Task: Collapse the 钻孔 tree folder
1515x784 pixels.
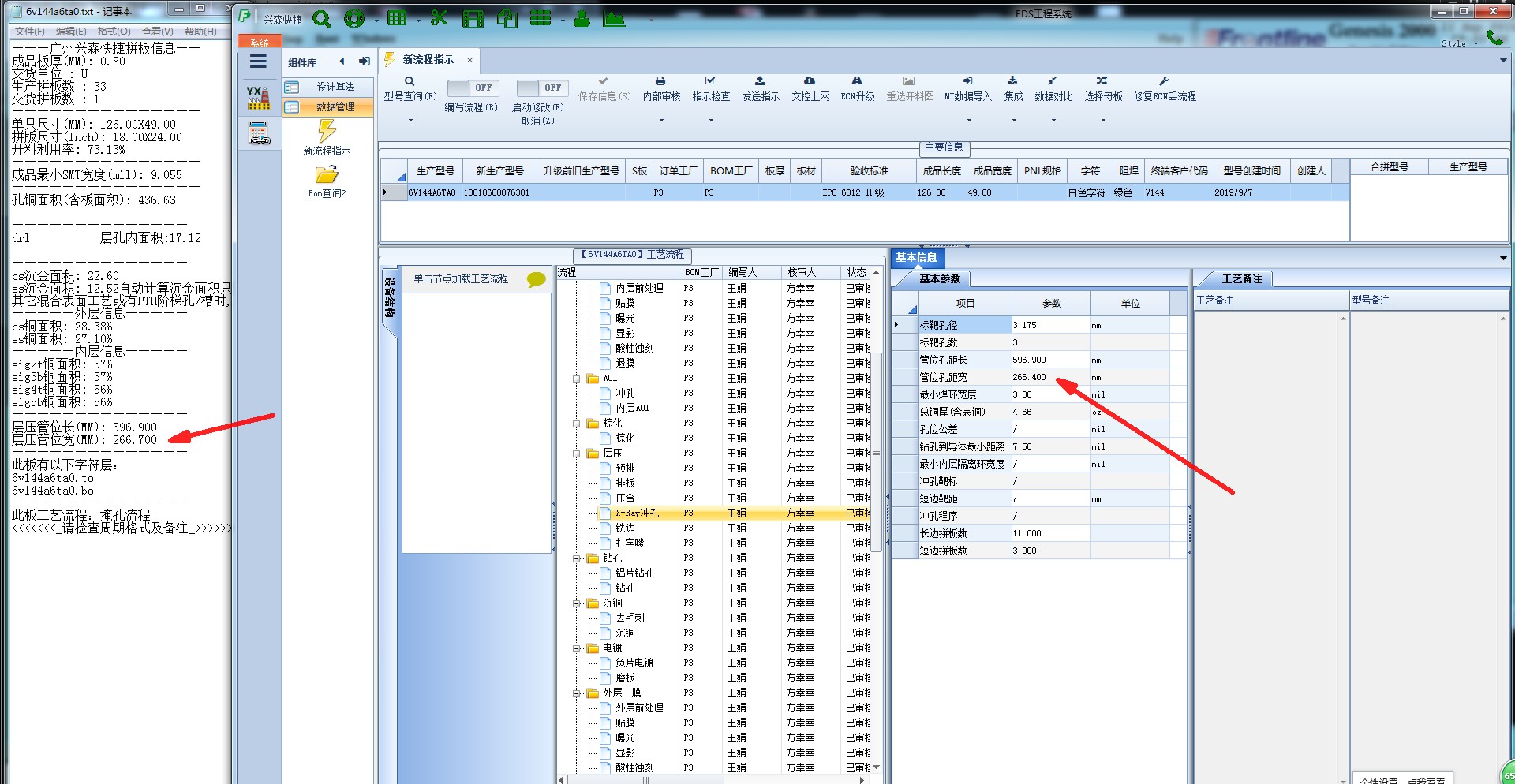Action: (x=578, y=558)
